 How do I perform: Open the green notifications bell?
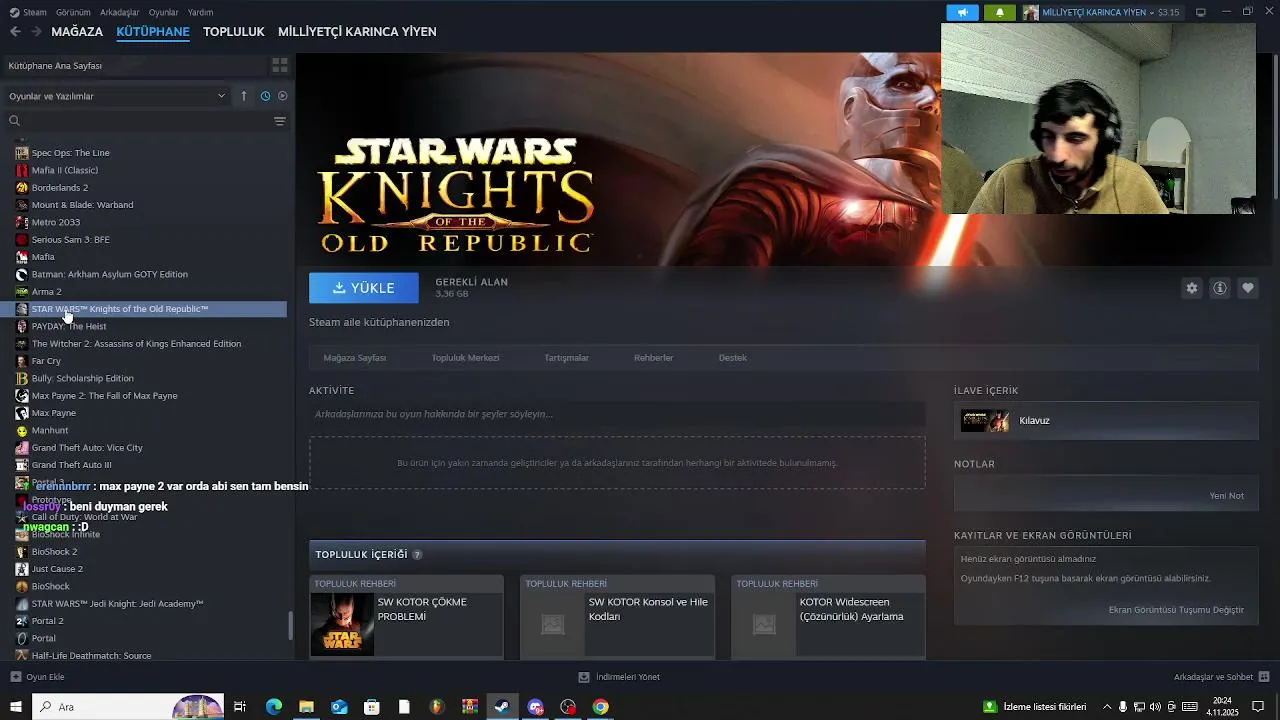999,13
